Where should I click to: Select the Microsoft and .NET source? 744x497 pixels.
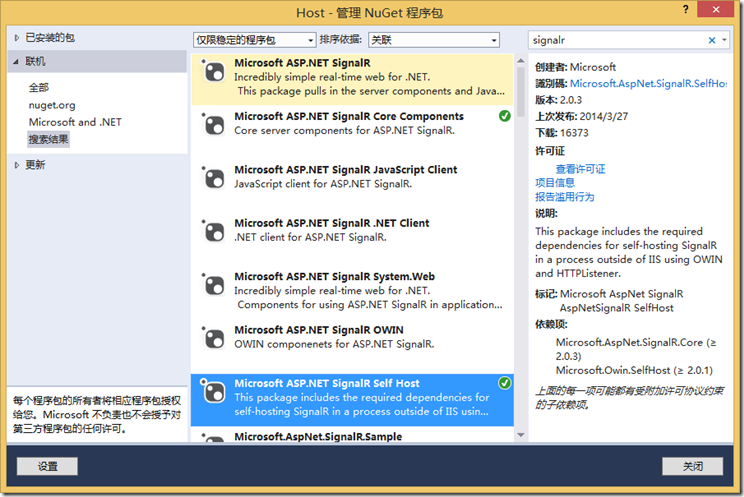tap(75, 122)
